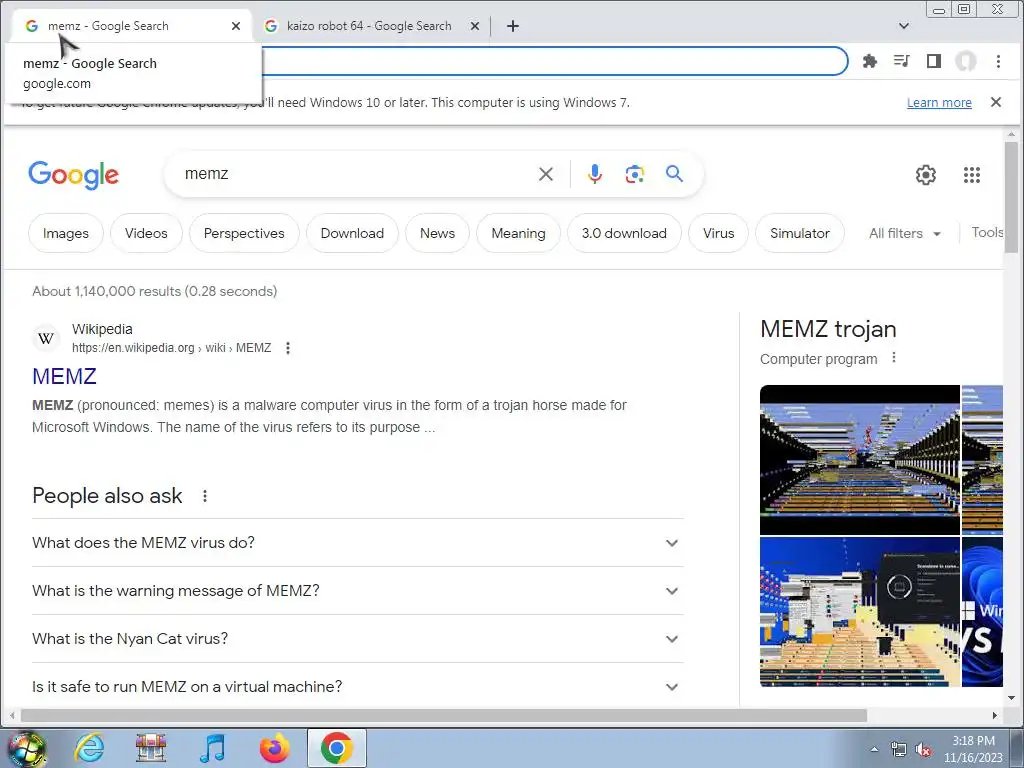Follow the Learn more link
Viewport: 1024px width, 768px height.
[x=939, y=103]
